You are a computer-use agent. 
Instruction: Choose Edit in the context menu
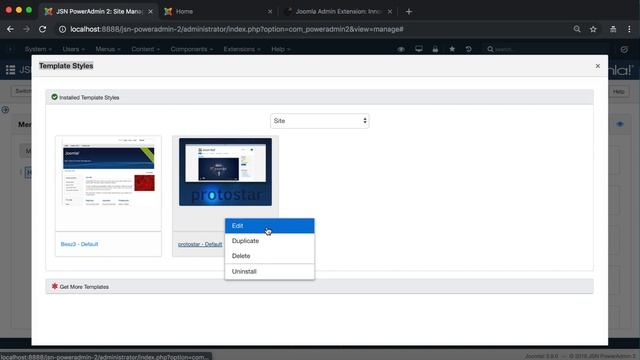269,226
